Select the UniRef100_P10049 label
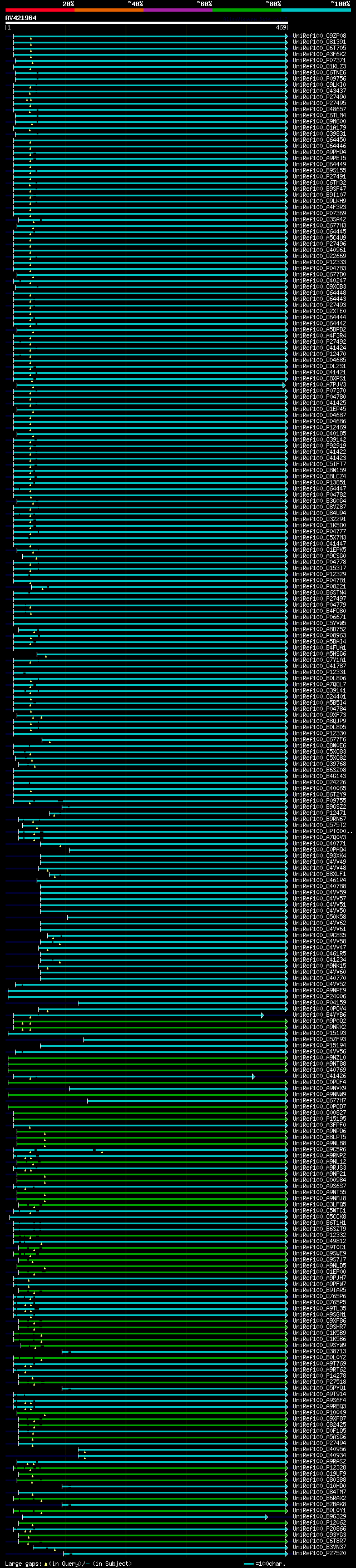This screenshot has width=356, height=1568. click(319, 1412)
